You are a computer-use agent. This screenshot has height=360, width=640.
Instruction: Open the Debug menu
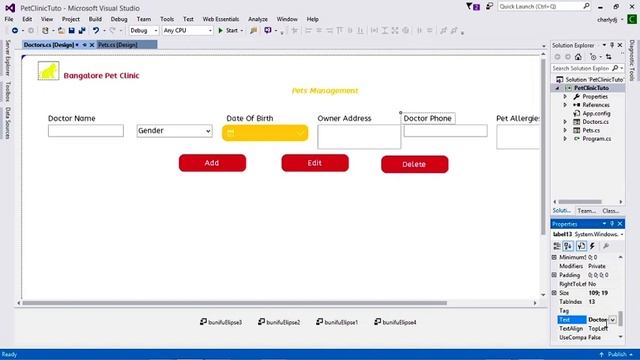(119, 19)
